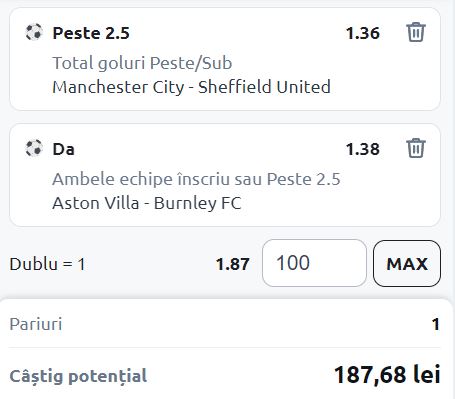The image size is (455, 399).
Task: Click the football icon beside Da
Action: [34, 148]
